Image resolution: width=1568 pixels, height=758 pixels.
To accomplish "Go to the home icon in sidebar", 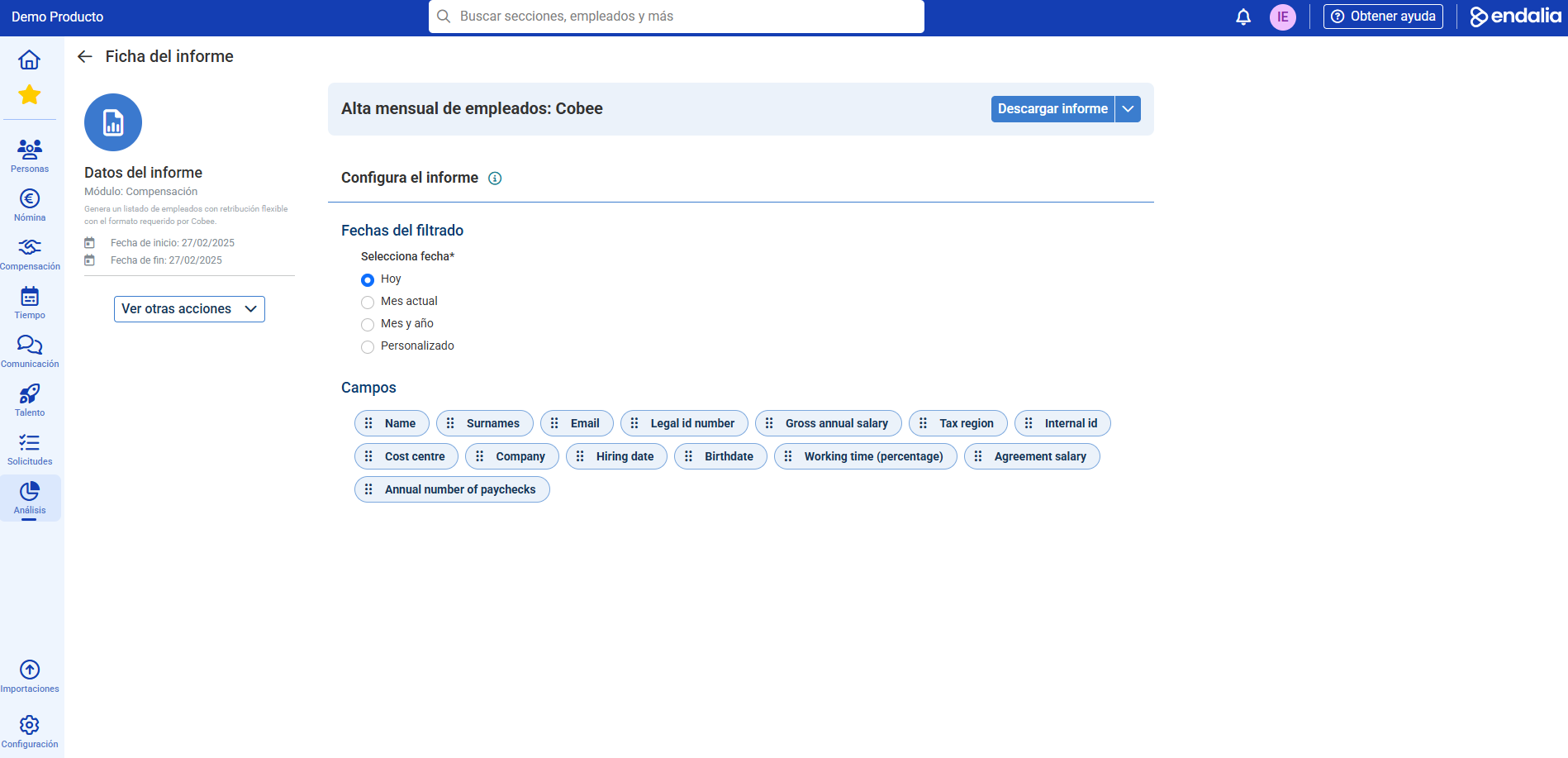I will (x=30, y=60).
